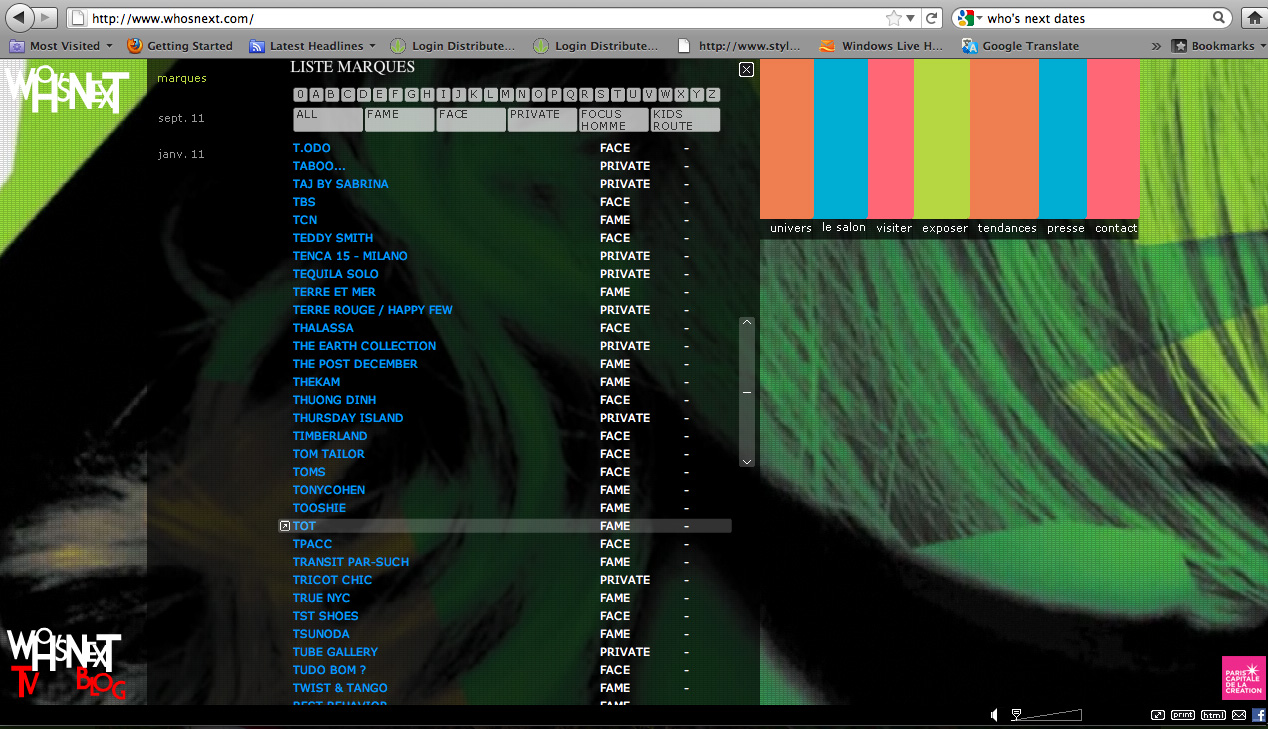
Task: Open the janv. 11 edition link
Action: [x=181, y=154]
